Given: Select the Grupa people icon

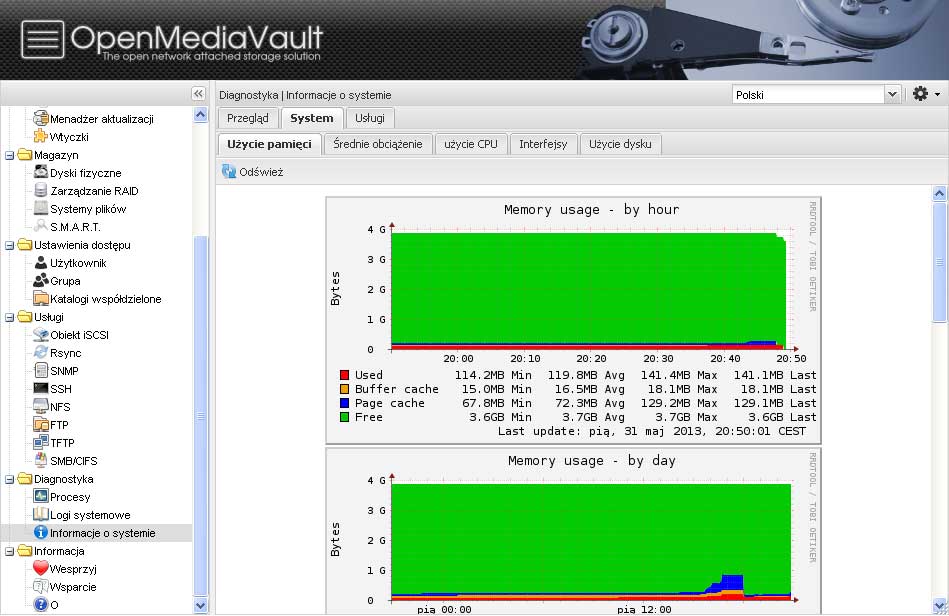Looking at the screenshot, I should (x=41, y=280).
